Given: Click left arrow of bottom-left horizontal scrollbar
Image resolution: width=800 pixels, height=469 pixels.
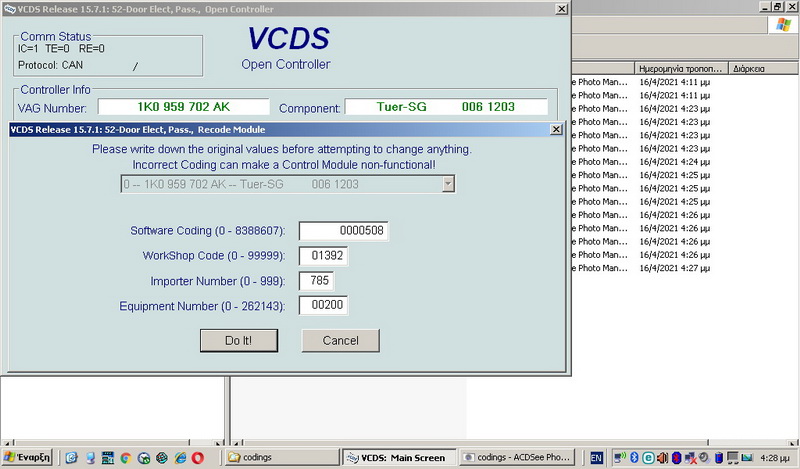Looking at the screenshot, I should coord(6,443).
